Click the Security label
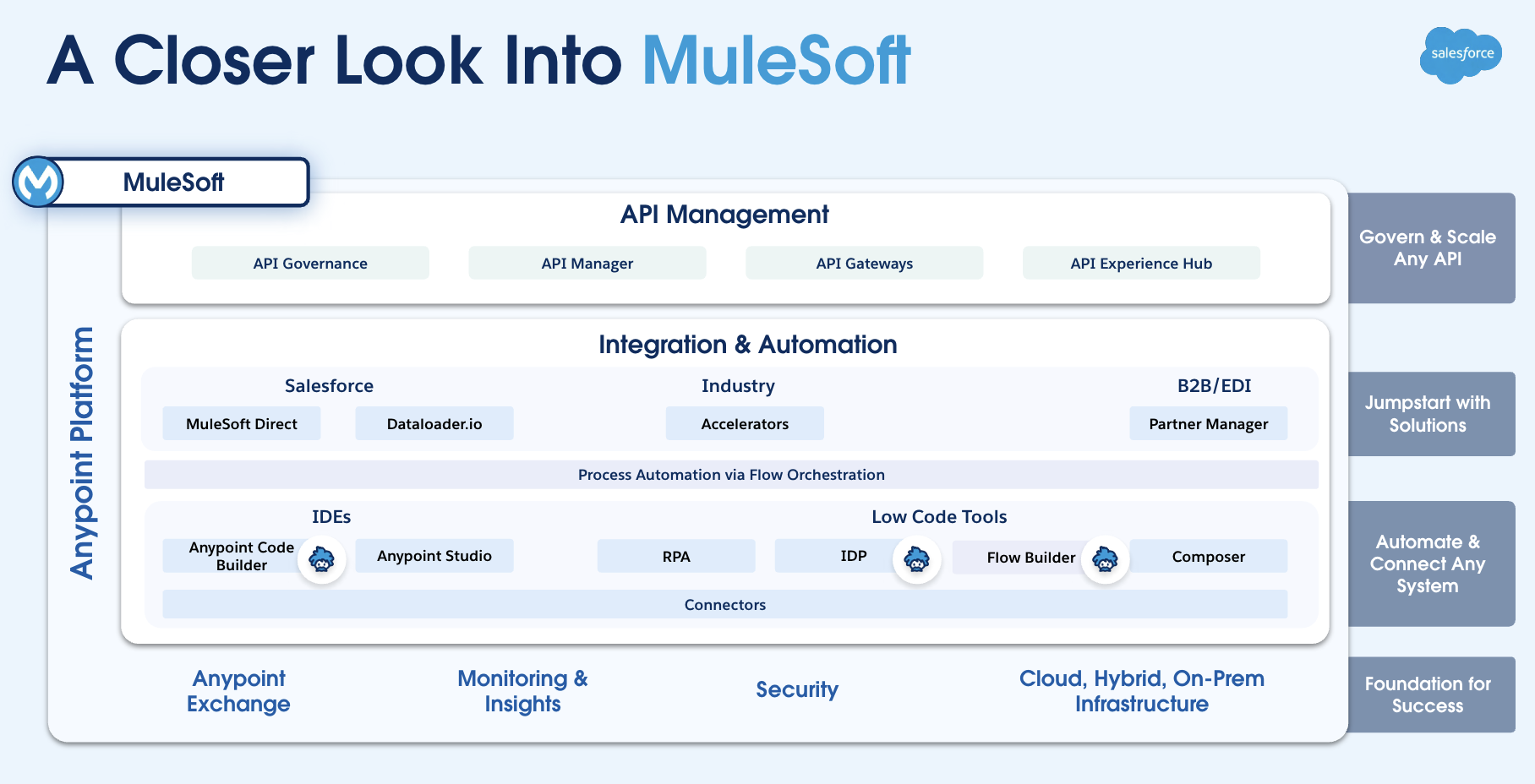This screenshot has height=784, width=1535. point(797,689)
